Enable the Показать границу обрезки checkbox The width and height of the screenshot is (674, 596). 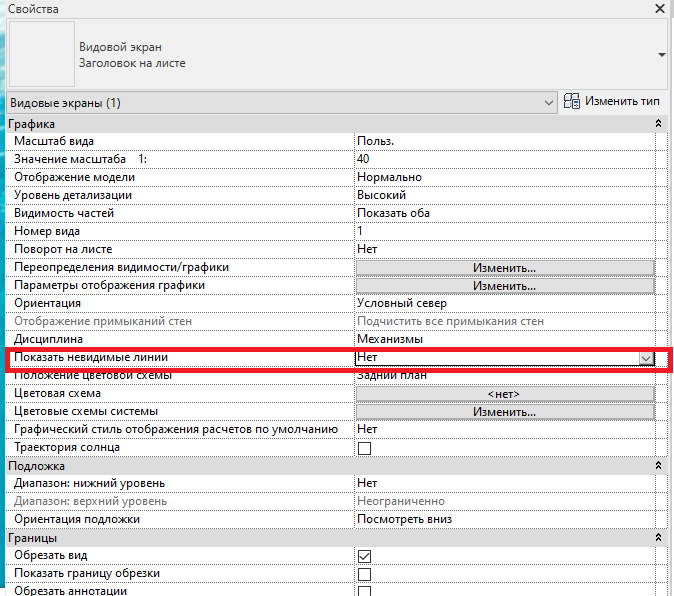(364, 574)
